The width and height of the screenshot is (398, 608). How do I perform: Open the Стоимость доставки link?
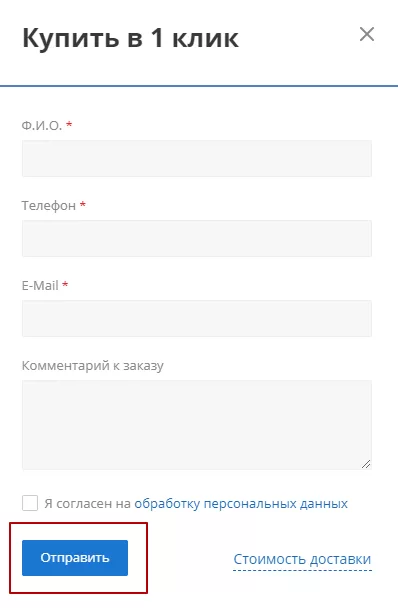pos(303,560)
